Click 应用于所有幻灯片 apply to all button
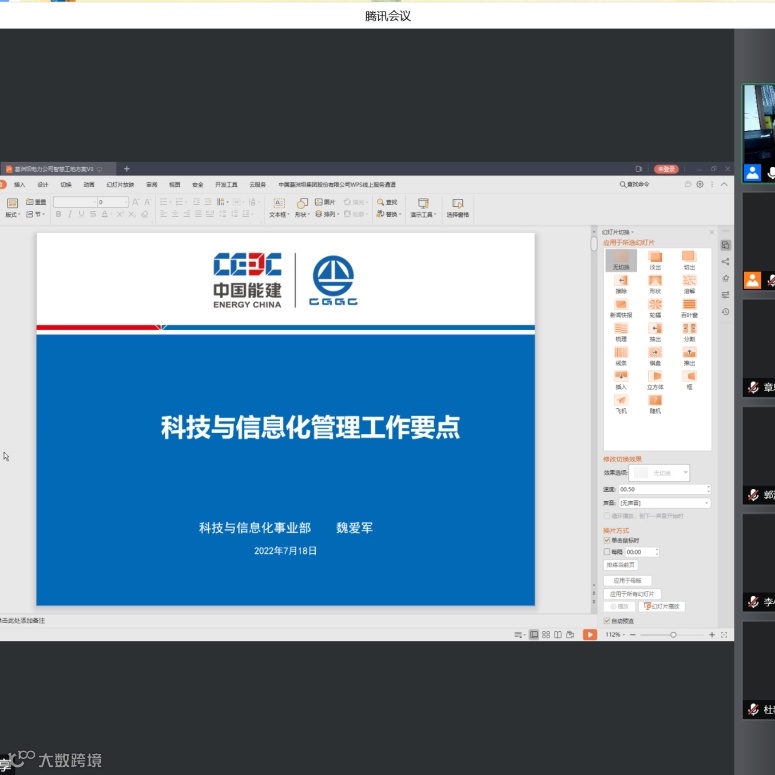The height and width of the screenshot is (775, 775). tap(632, 594)
